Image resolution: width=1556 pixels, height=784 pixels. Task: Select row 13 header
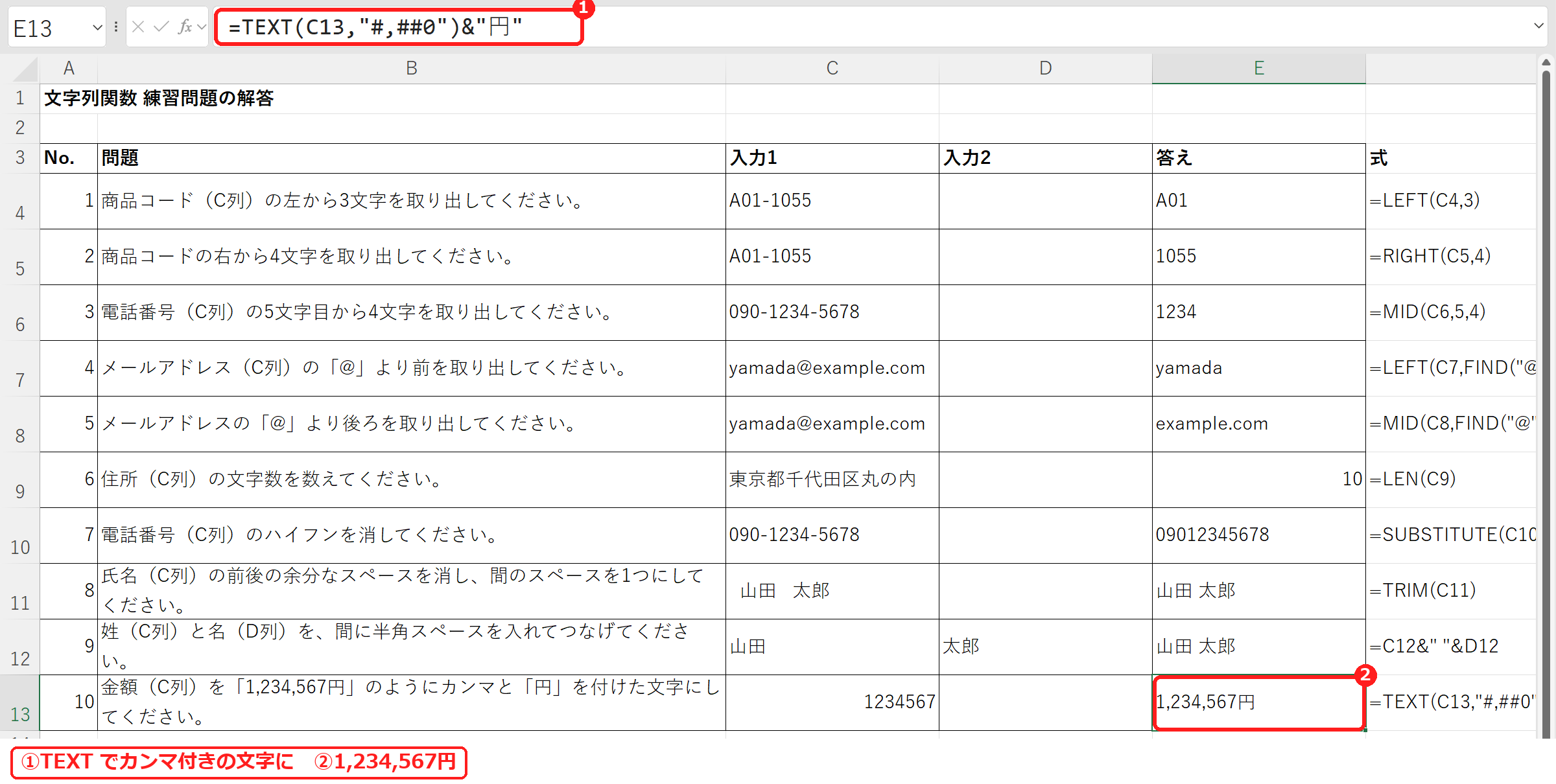(20, 703)
